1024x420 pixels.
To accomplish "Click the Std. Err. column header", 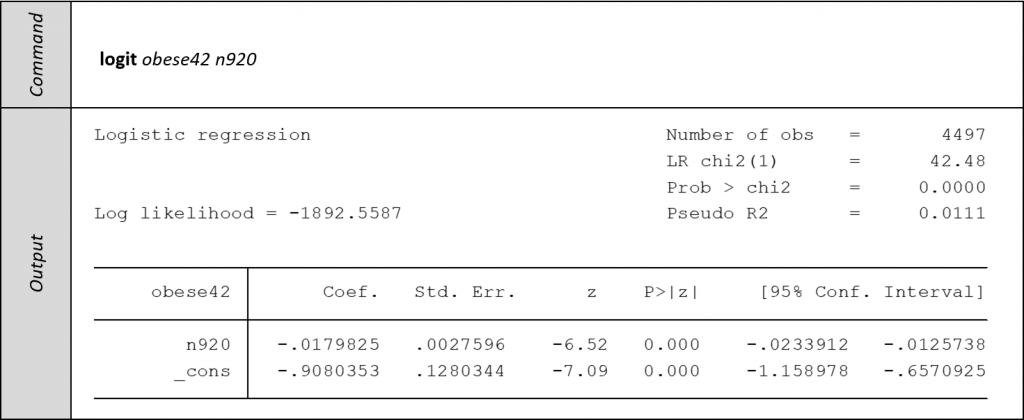I will (465, 292).
